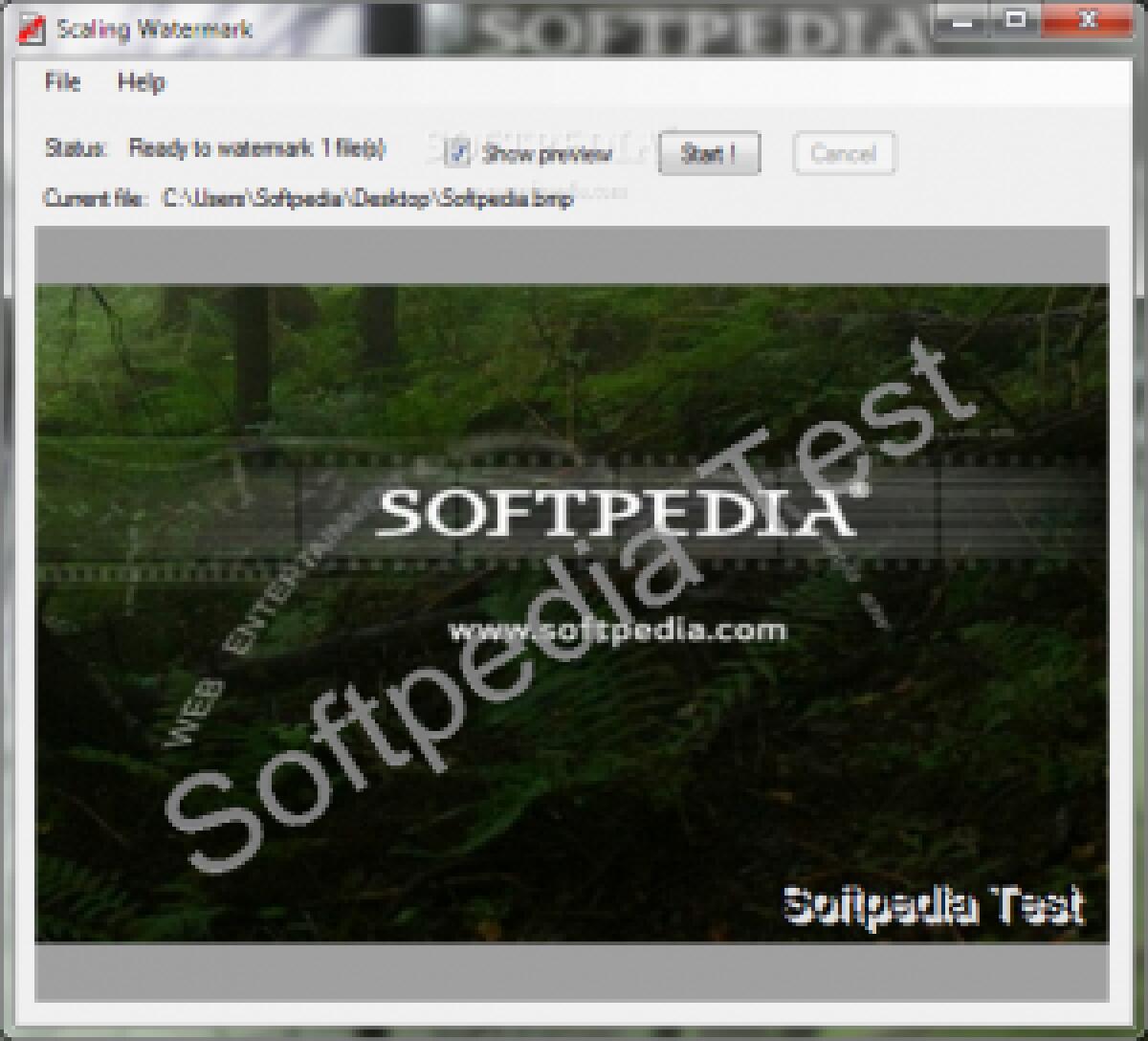Click the Cancel button
Image resolution: width=1148 pixels, height=1041 pixels.
[844, 153]
